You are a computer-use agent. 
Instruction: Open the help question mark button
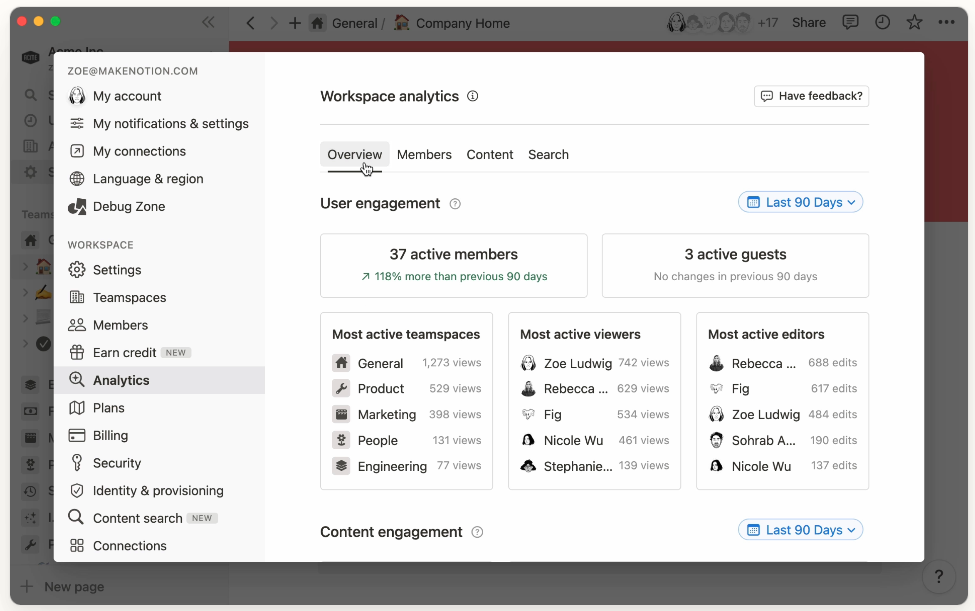(x=939, y=576)
